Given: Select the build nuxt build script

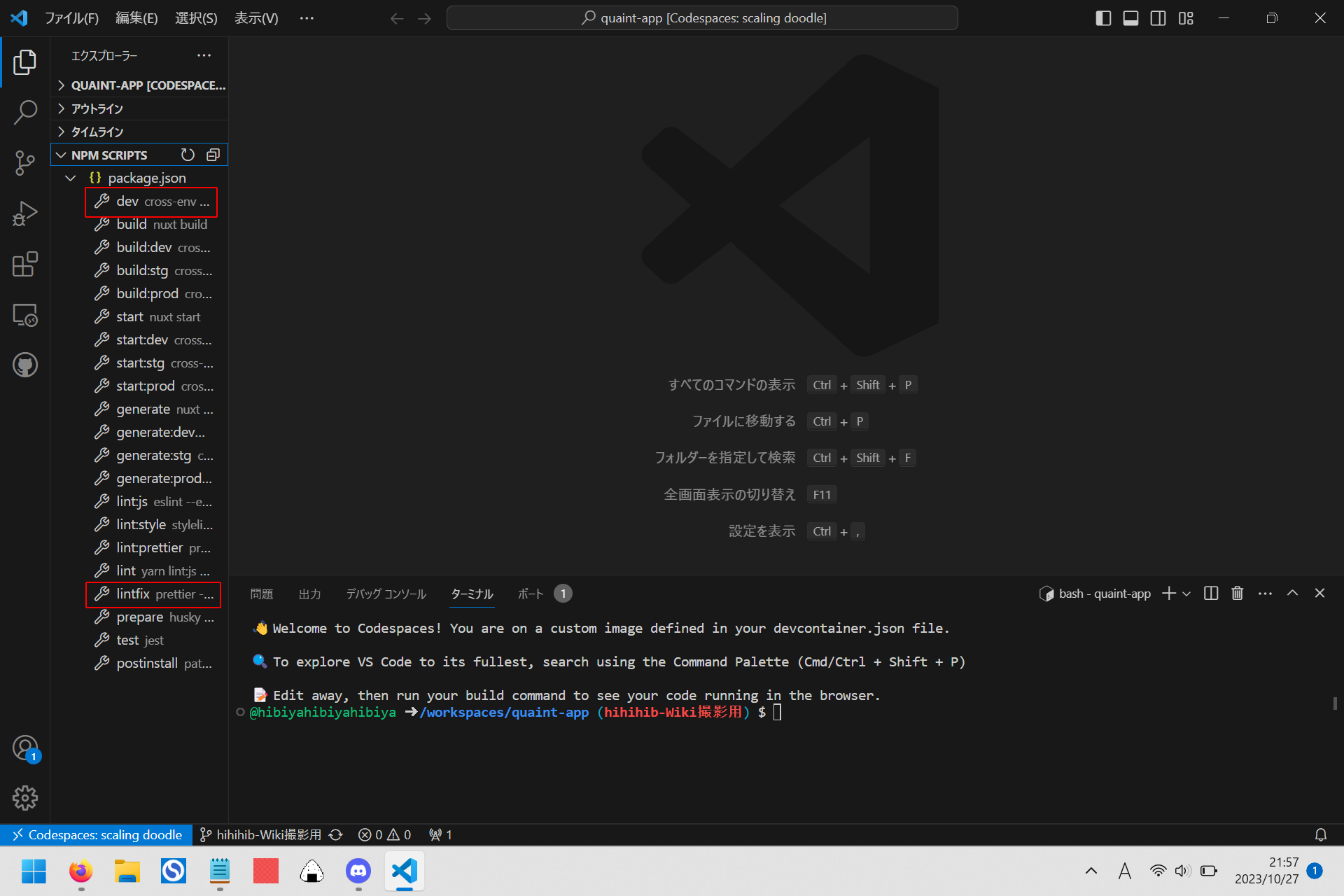Looking at the screenshot, I should tap(140, 224).
